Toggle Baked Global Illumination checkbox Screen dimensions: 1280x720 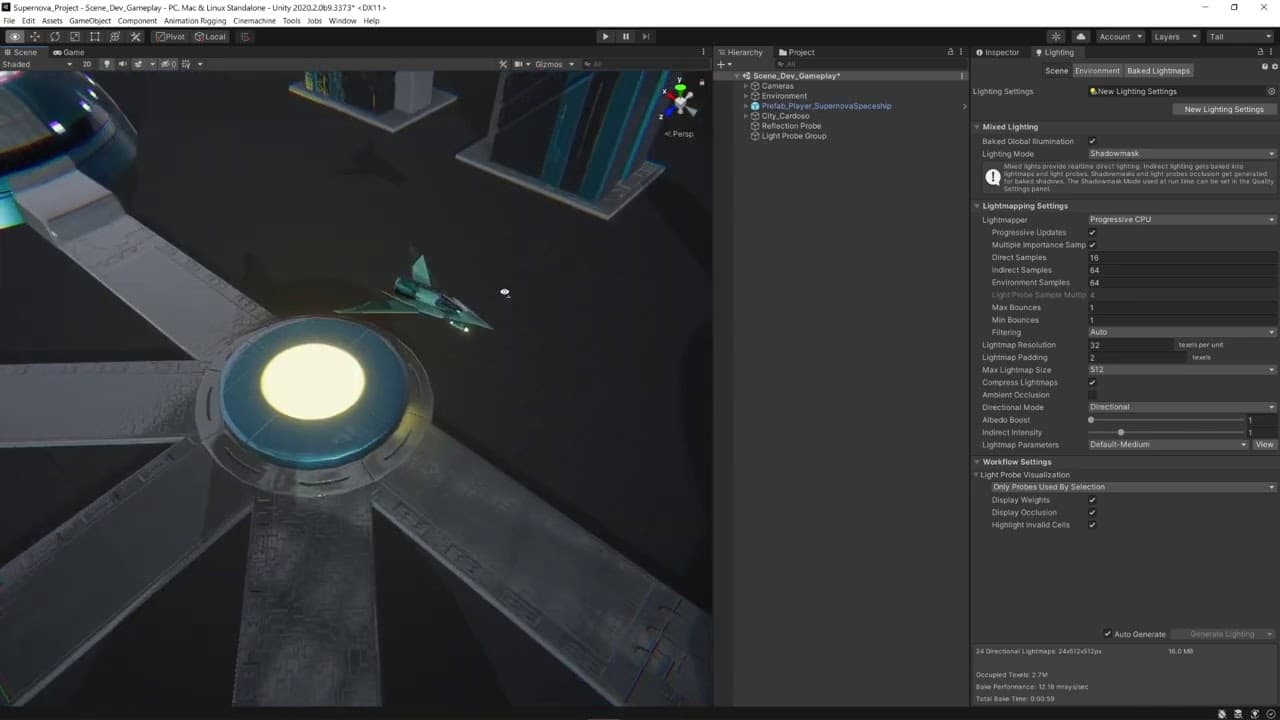click(x=1092, y=142)
